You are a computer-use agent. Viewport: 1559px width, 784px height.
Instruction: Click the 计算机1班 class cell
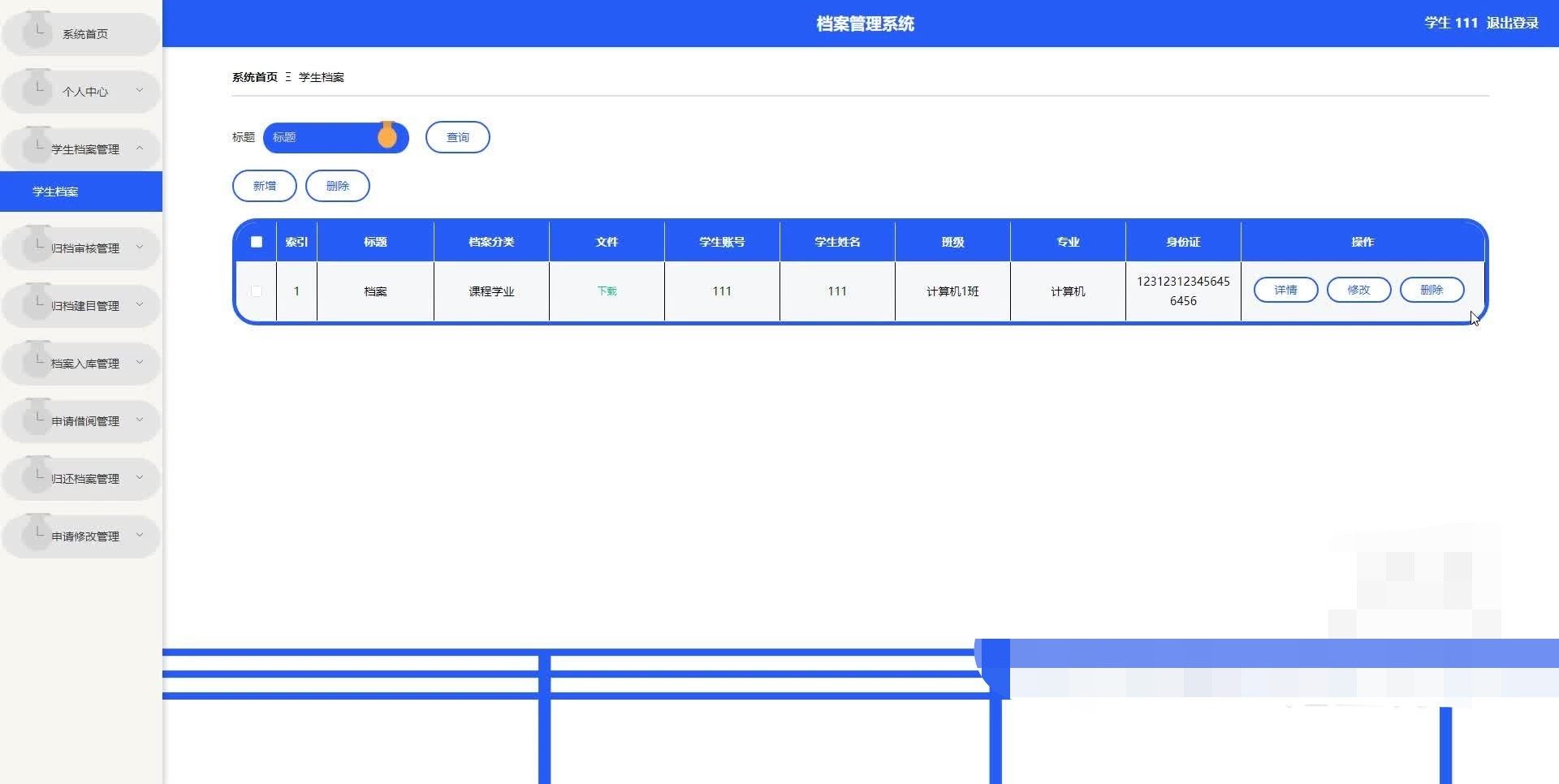click(952, 291)
